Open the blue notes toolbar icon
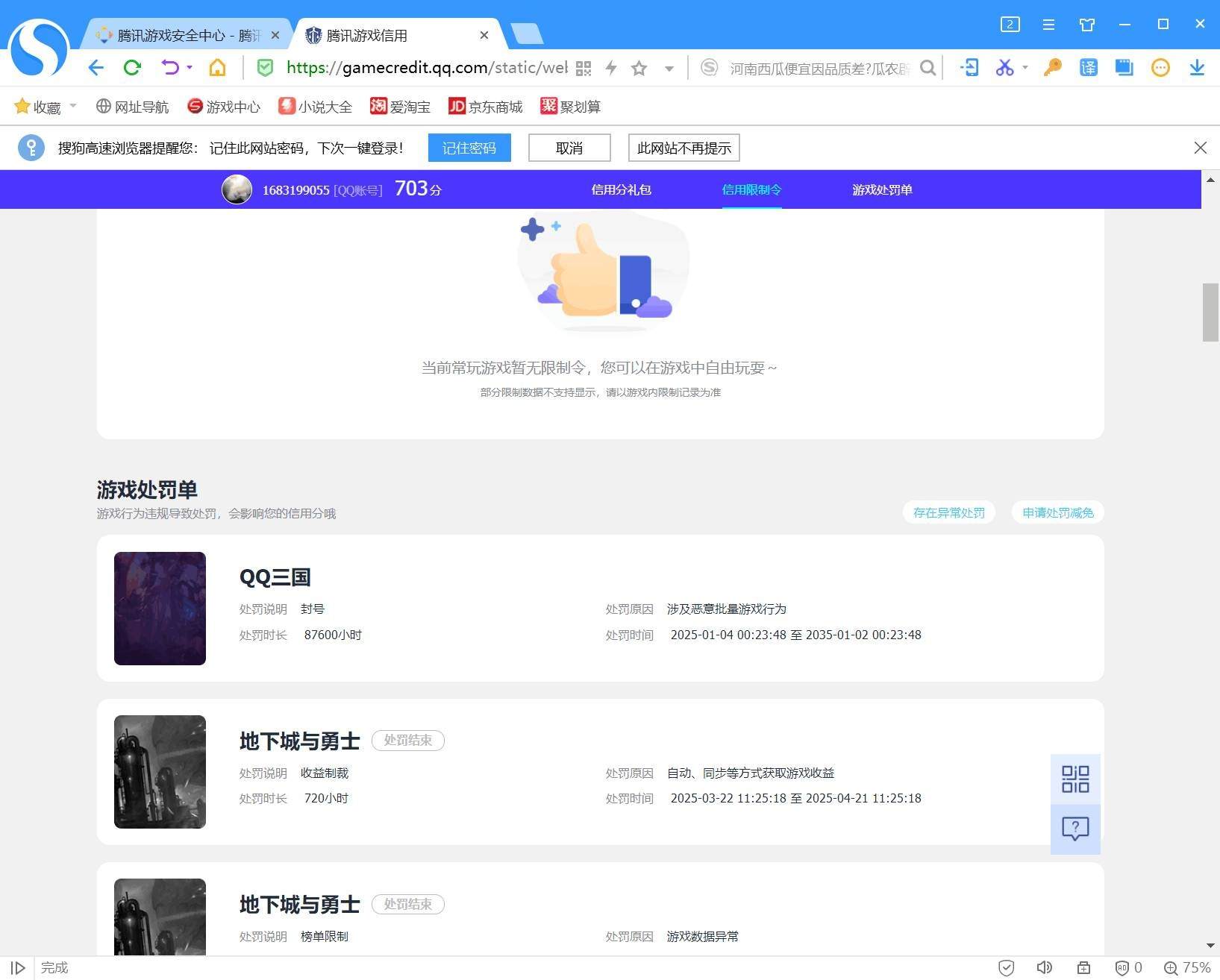 pos(1124,68)
